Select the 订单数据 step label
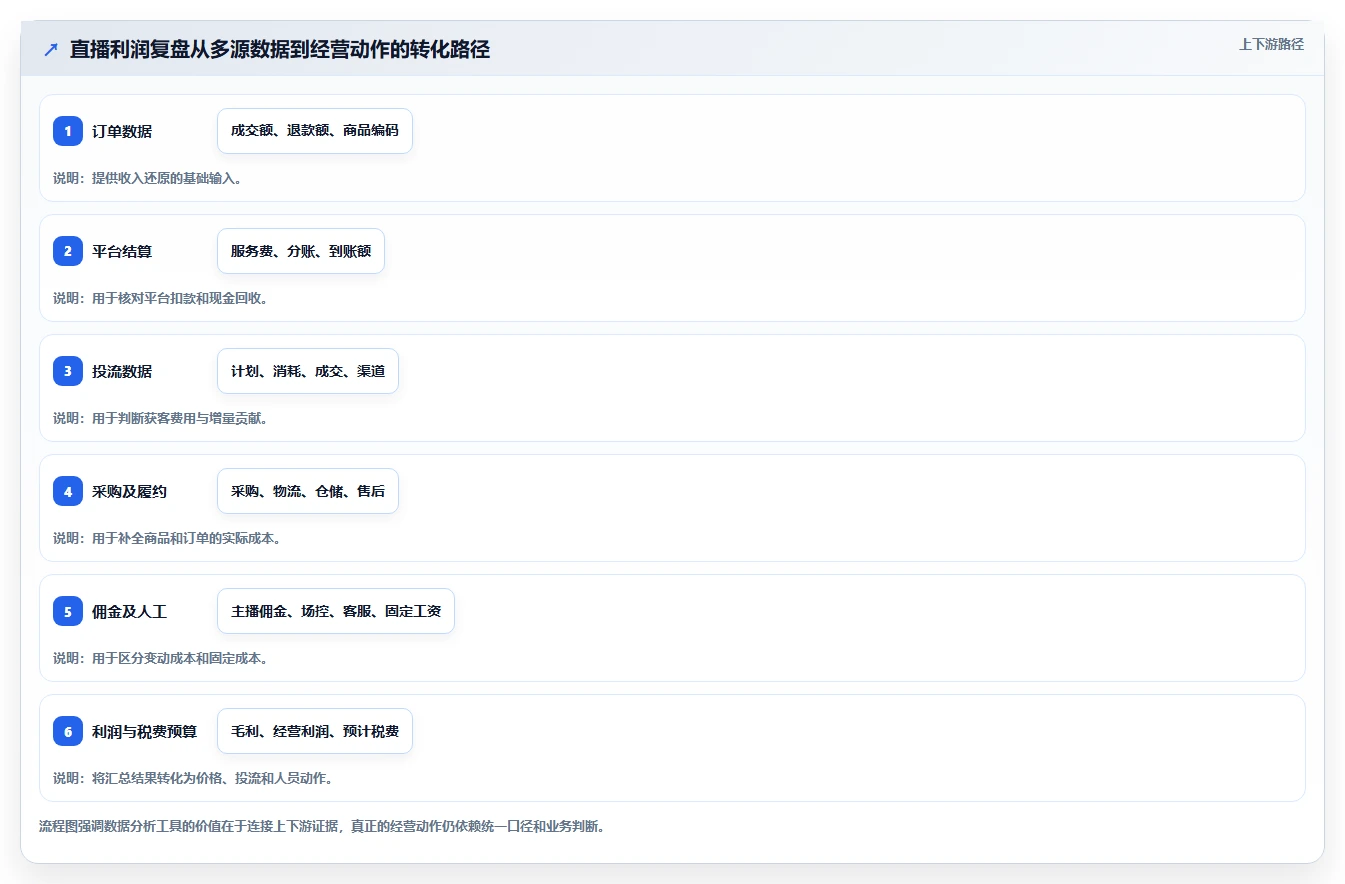This screenshot has width=1345, height=884. 122,131
